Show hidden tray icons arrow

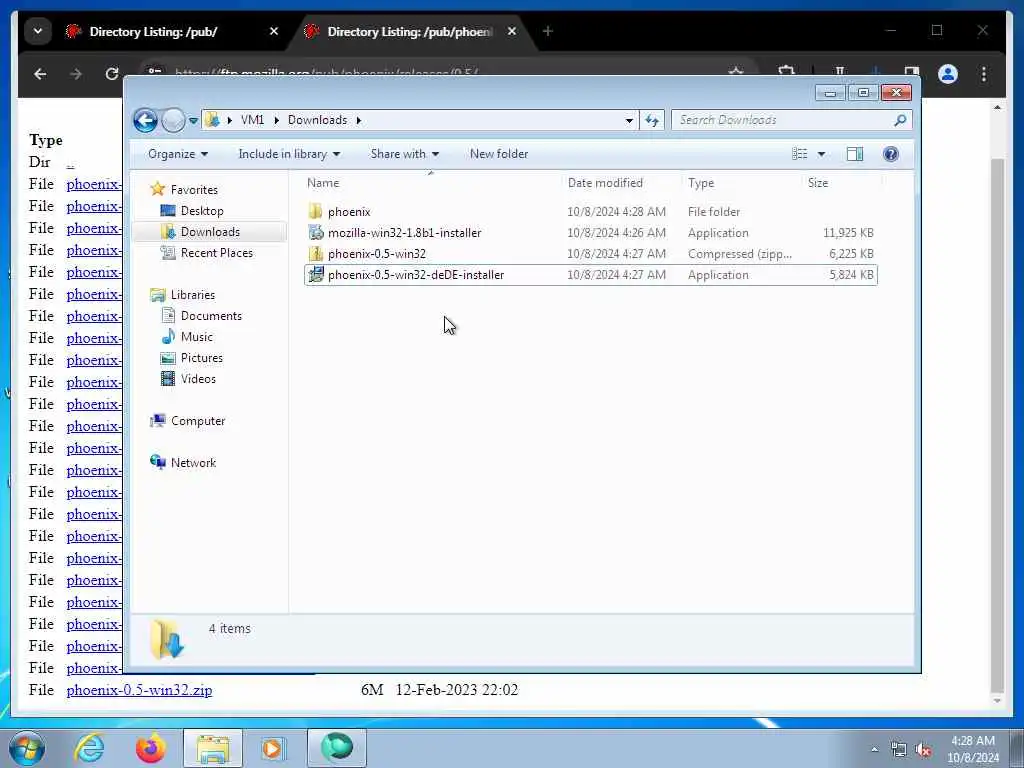(x=874, y=749)
